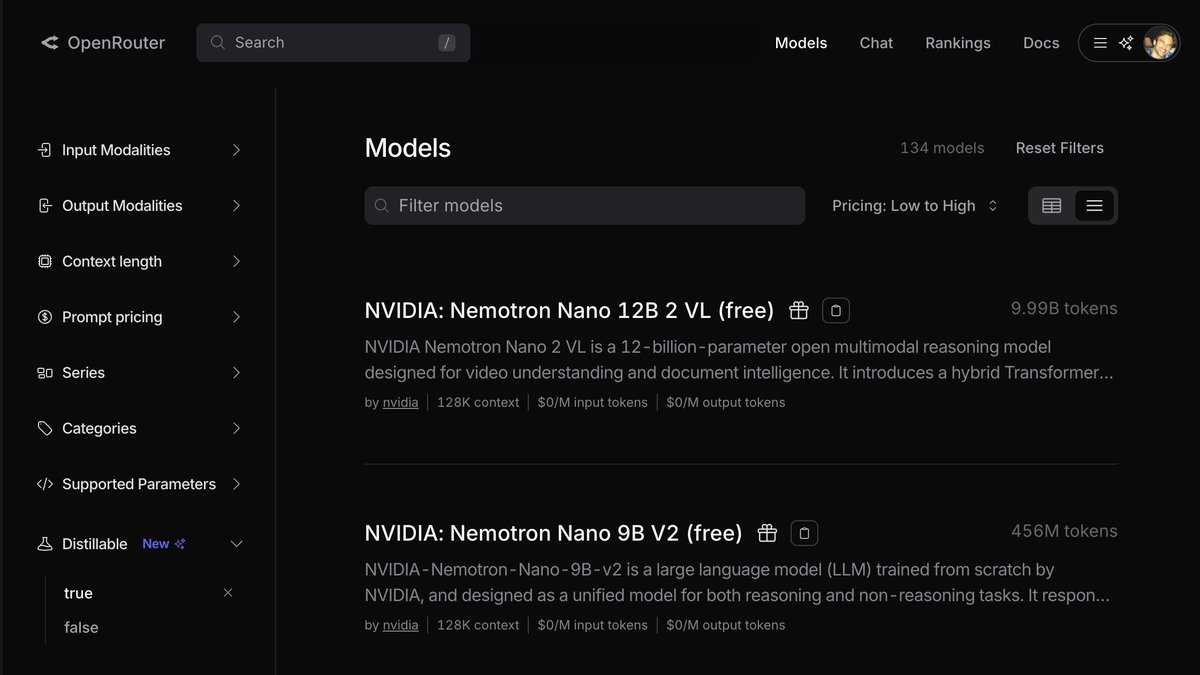Select the false Distillable option
This screenshot has height=675, width=1200.
click(81, 628)
